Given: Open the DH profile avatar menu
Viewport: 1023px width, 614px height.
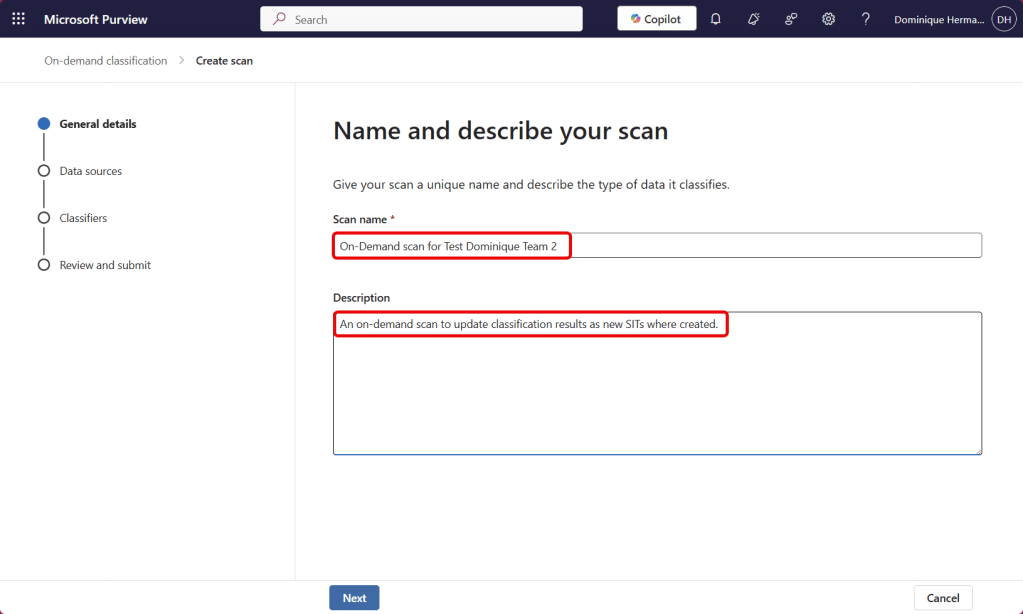Looking at the screenshot, I should (x=1002, y=18).
